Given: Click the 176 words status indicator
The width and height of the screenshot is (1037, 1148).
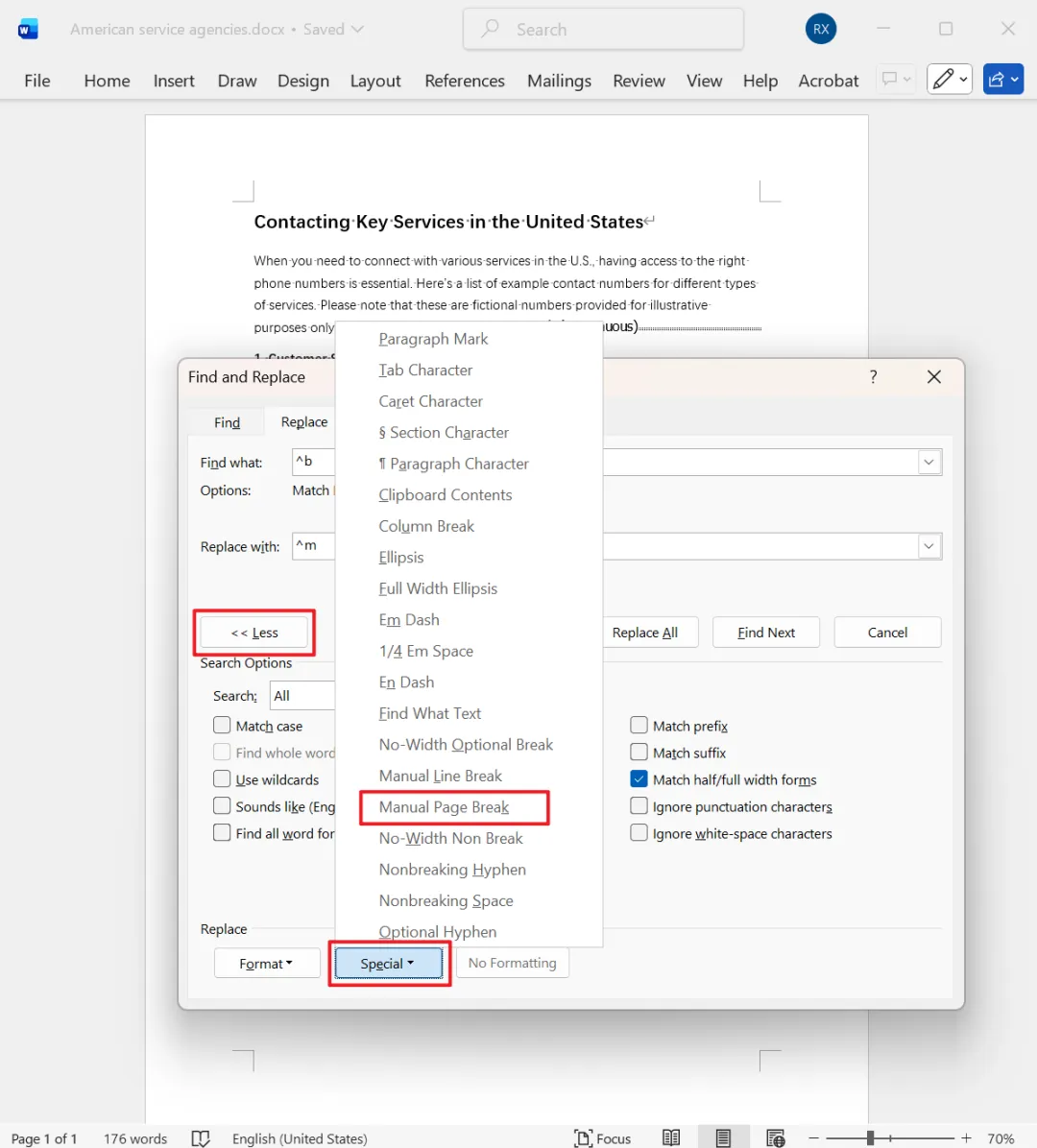Looking at the screenshot, I should click(135, 1138).
